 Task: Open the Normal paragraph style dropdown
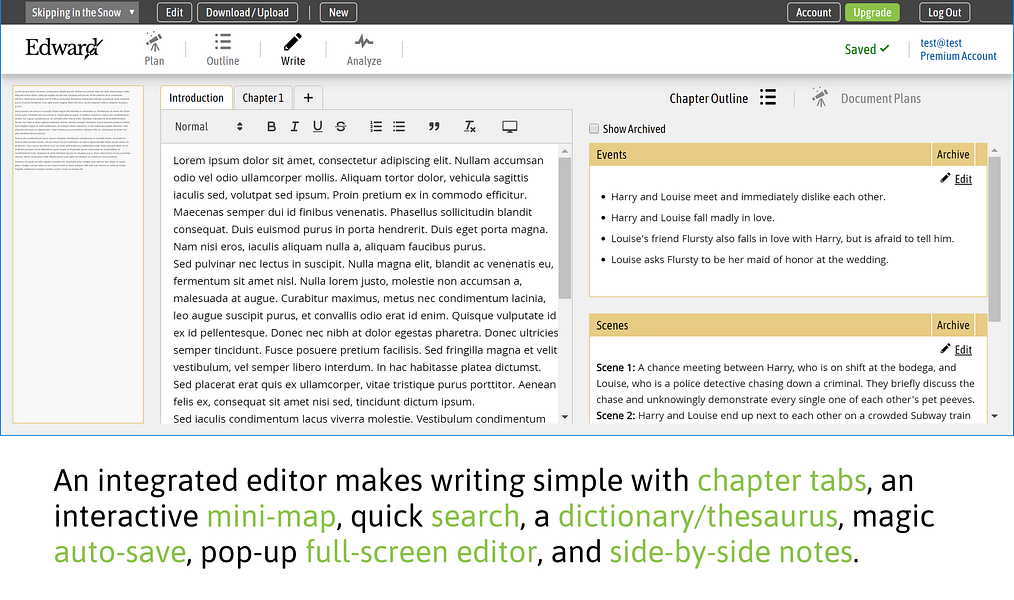coord(208,127)
